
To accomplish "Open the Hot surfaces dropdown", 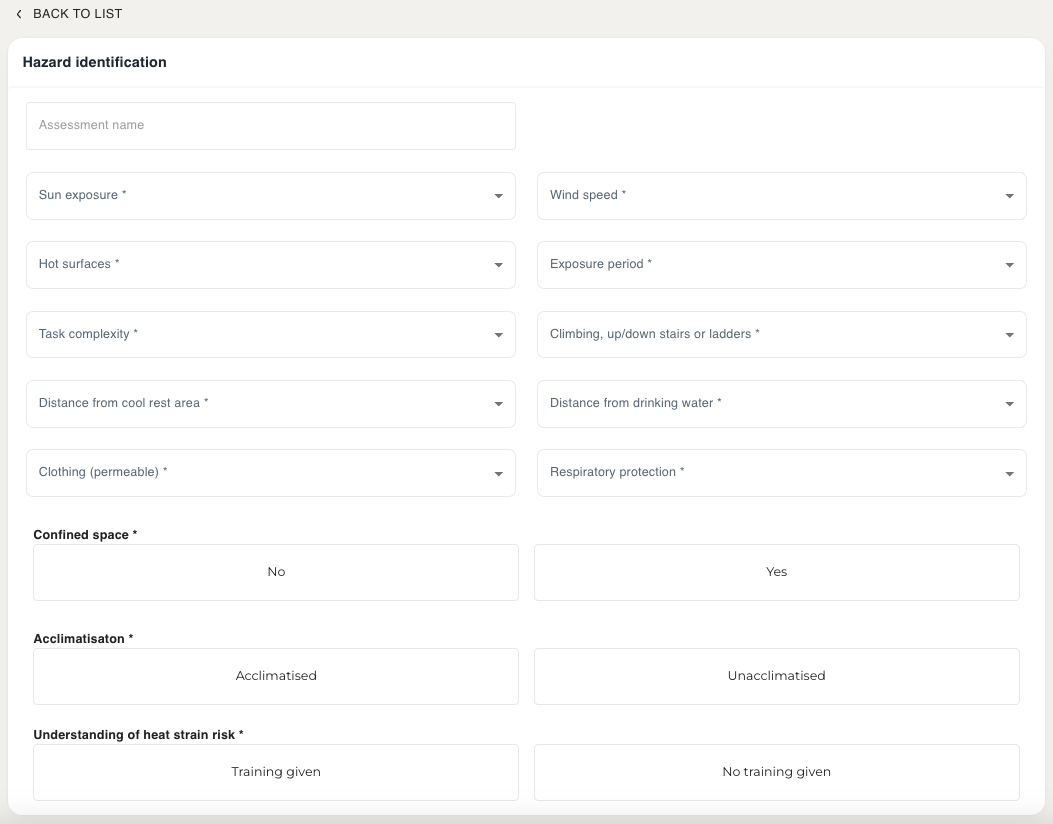I will [270, 265].
